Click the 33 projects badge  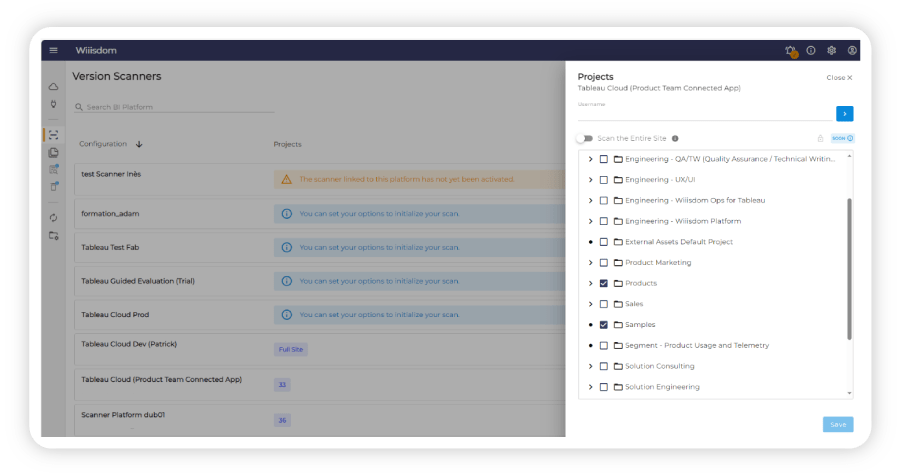tap(282, 385)
